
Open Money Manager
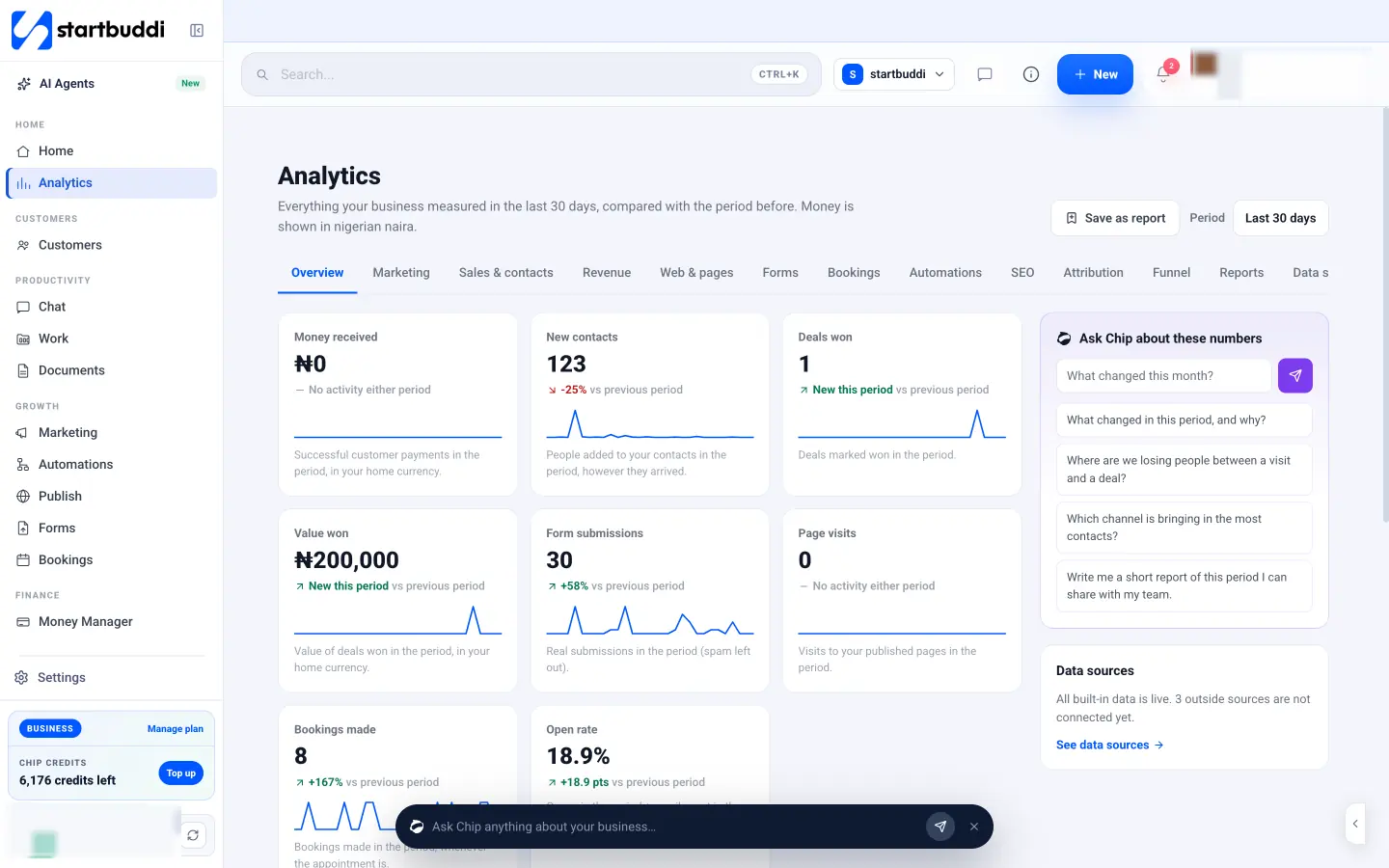(111, 622)
